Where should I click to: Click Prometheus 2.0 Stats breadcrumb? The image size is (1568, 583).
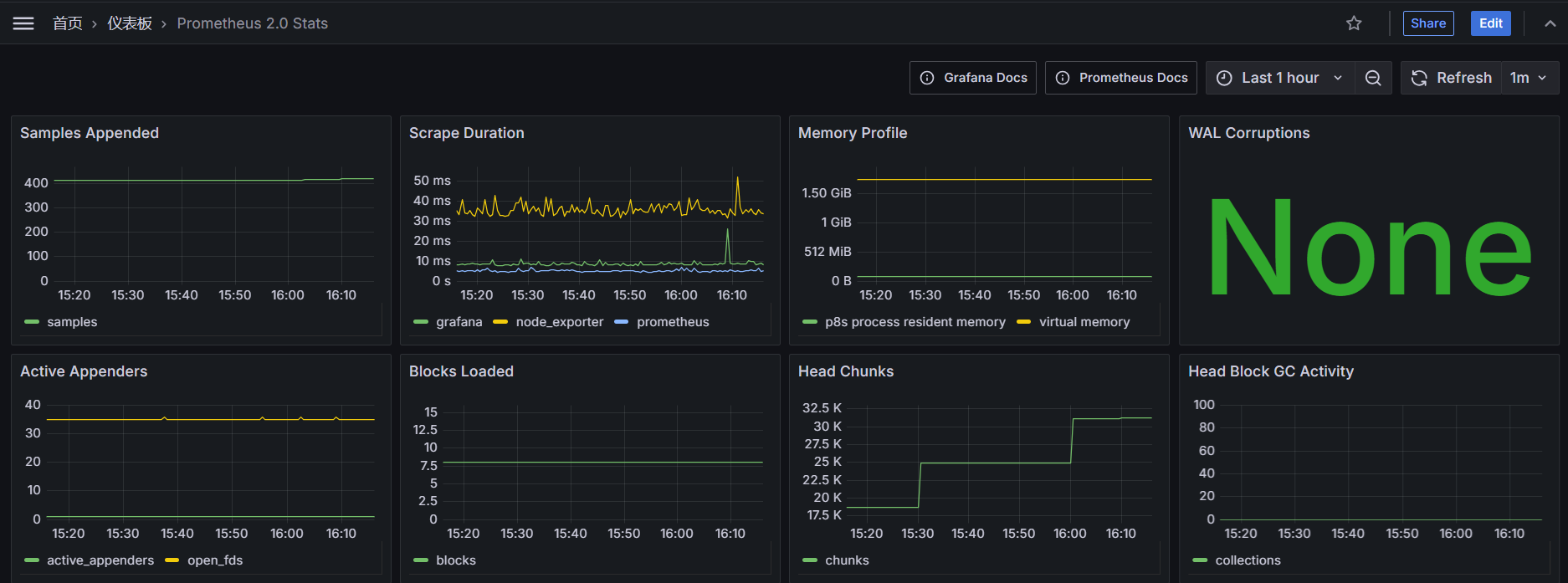pyautogui.click(x=252, y=23)
